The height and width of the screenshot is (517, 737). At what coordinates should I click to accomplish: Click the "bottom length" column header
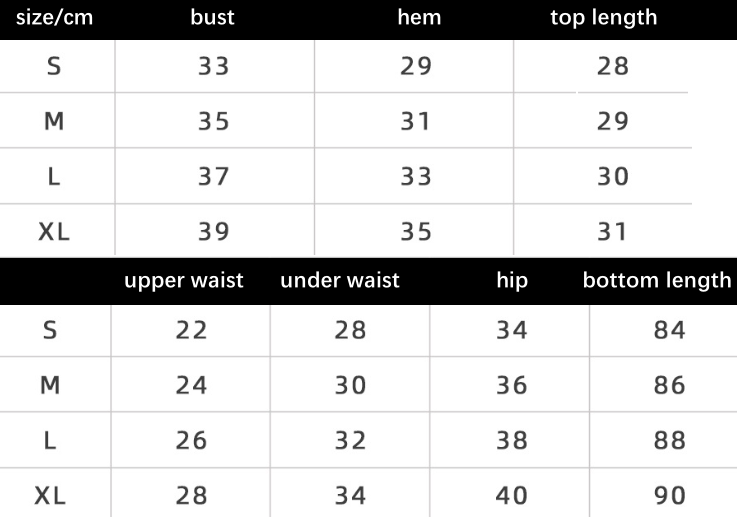pyautogui.click(x=657, y=280)
